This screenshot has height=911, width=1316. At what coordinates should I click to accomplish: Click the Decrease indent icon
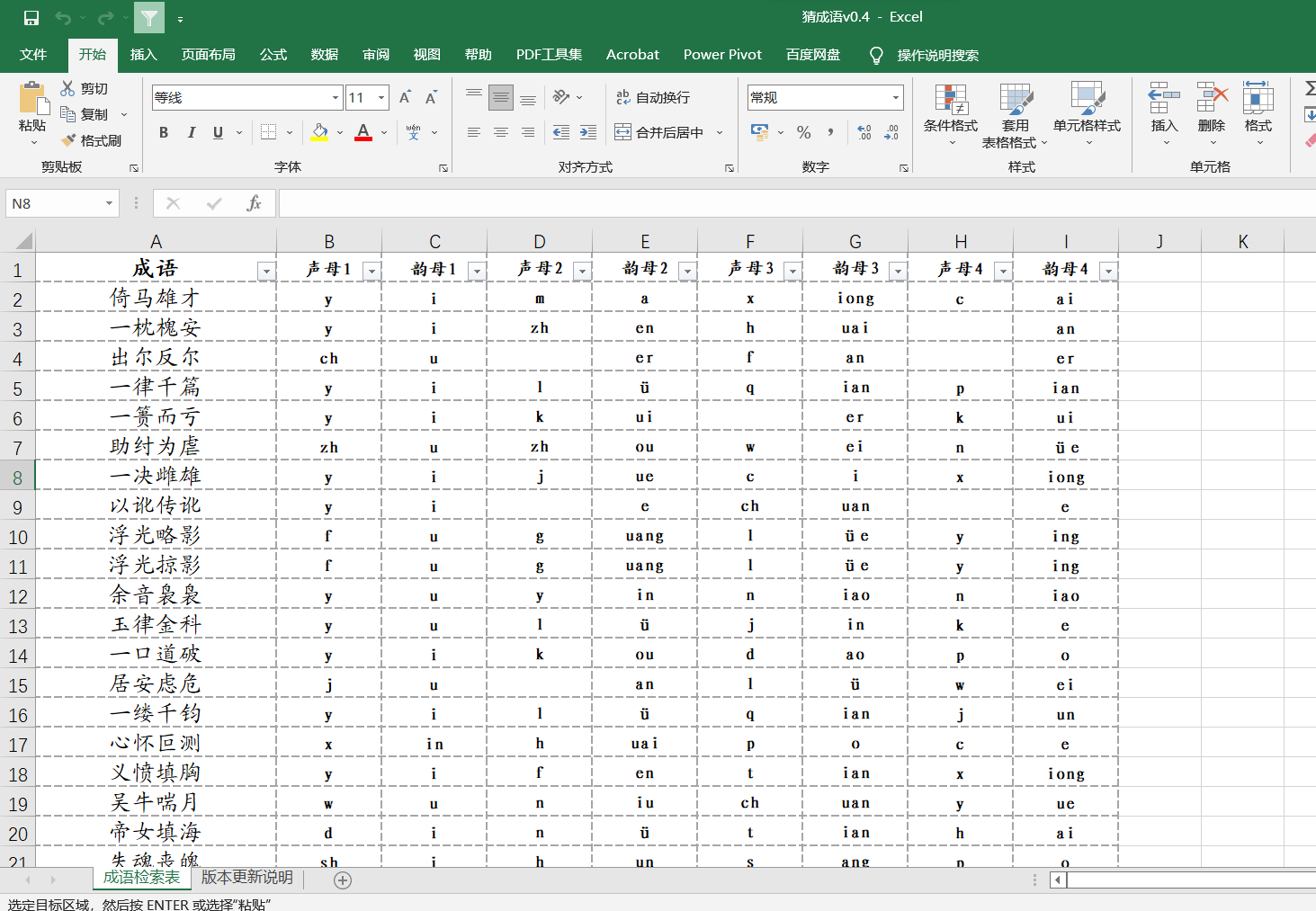coord(561,132)
